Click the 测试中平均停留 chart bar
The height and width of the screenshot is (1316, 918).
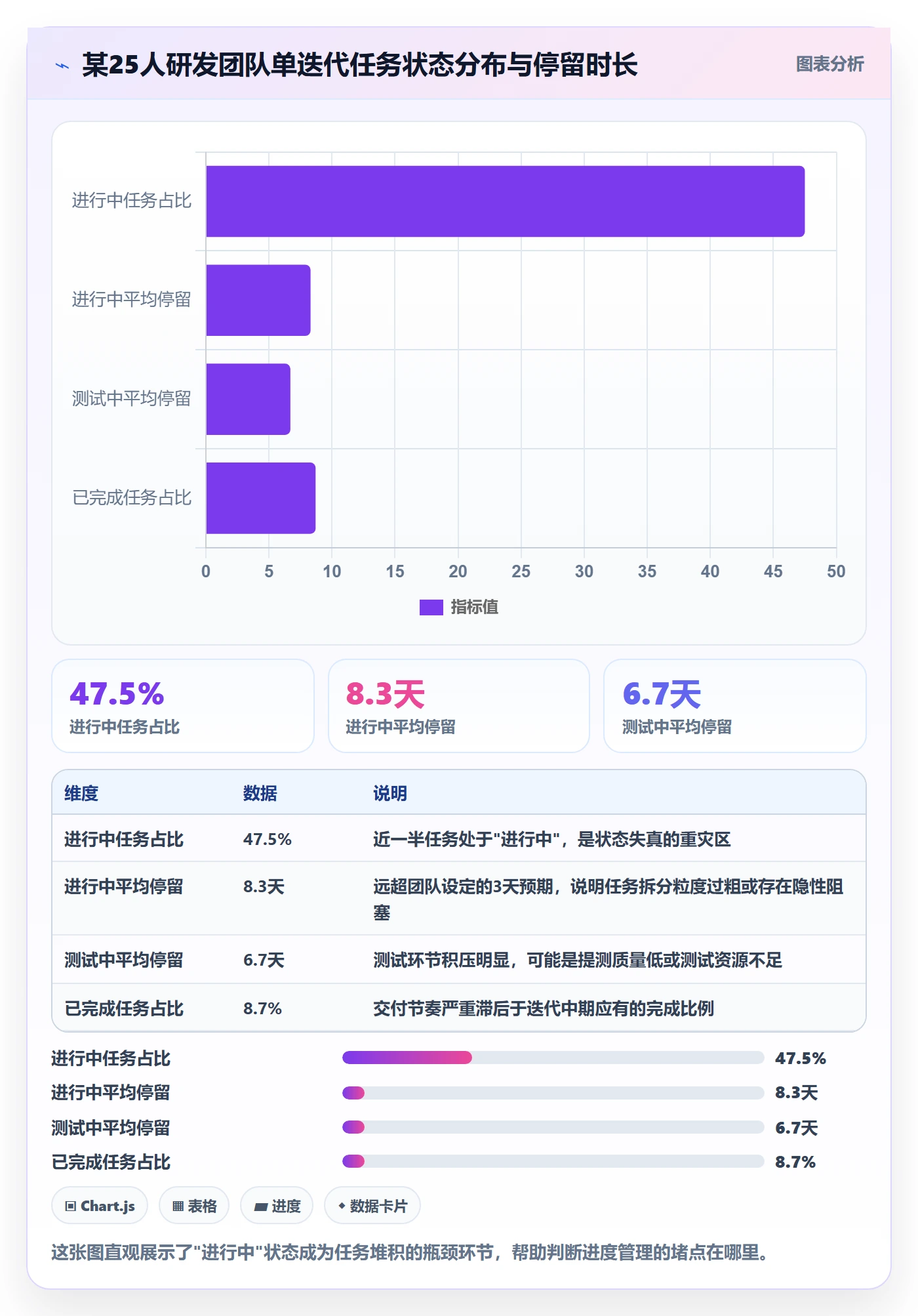point(248,400)
